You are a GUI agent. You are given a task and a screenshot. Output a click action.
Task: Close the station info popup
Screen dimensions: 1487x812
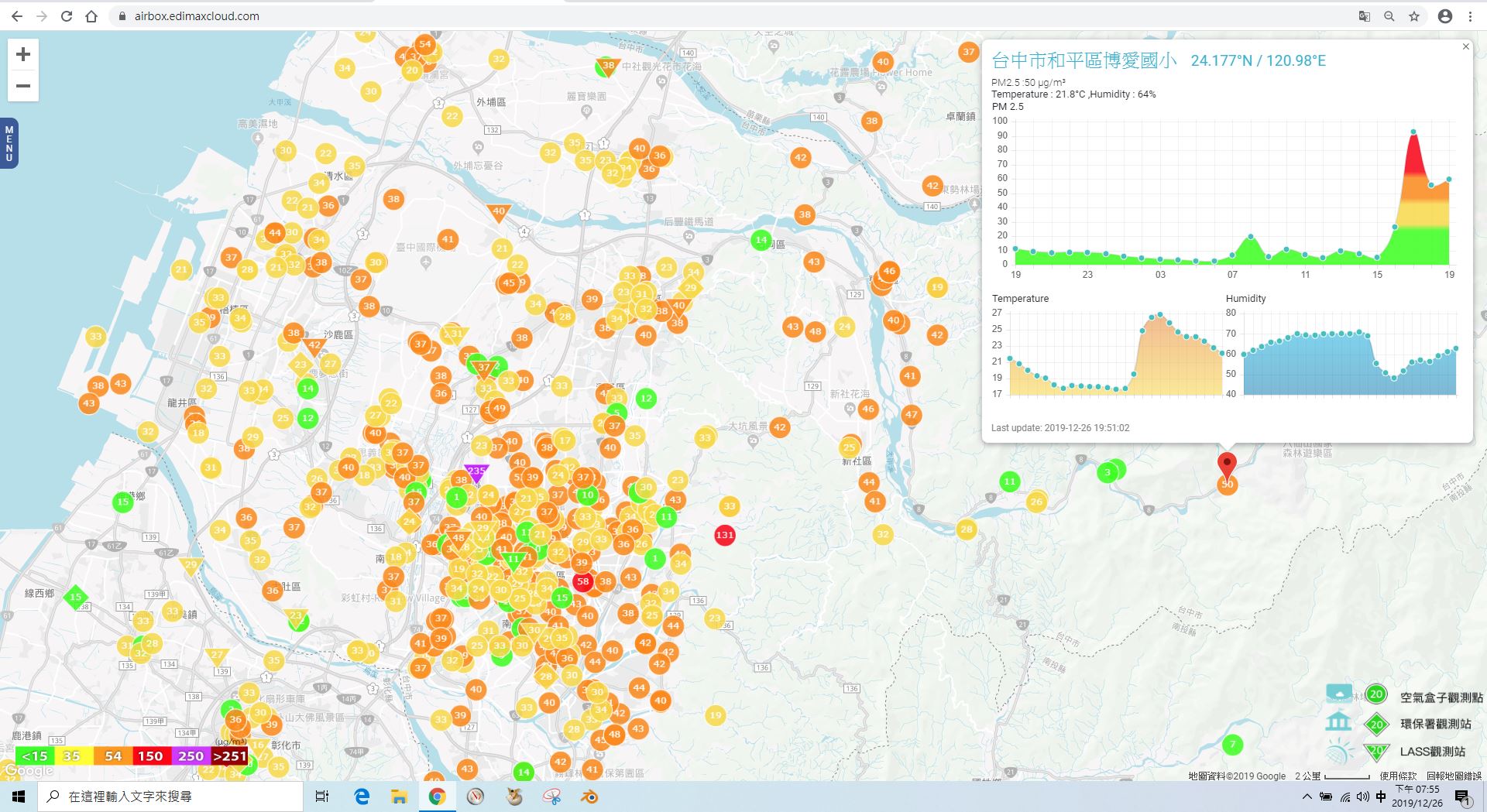coord(1465,47)
